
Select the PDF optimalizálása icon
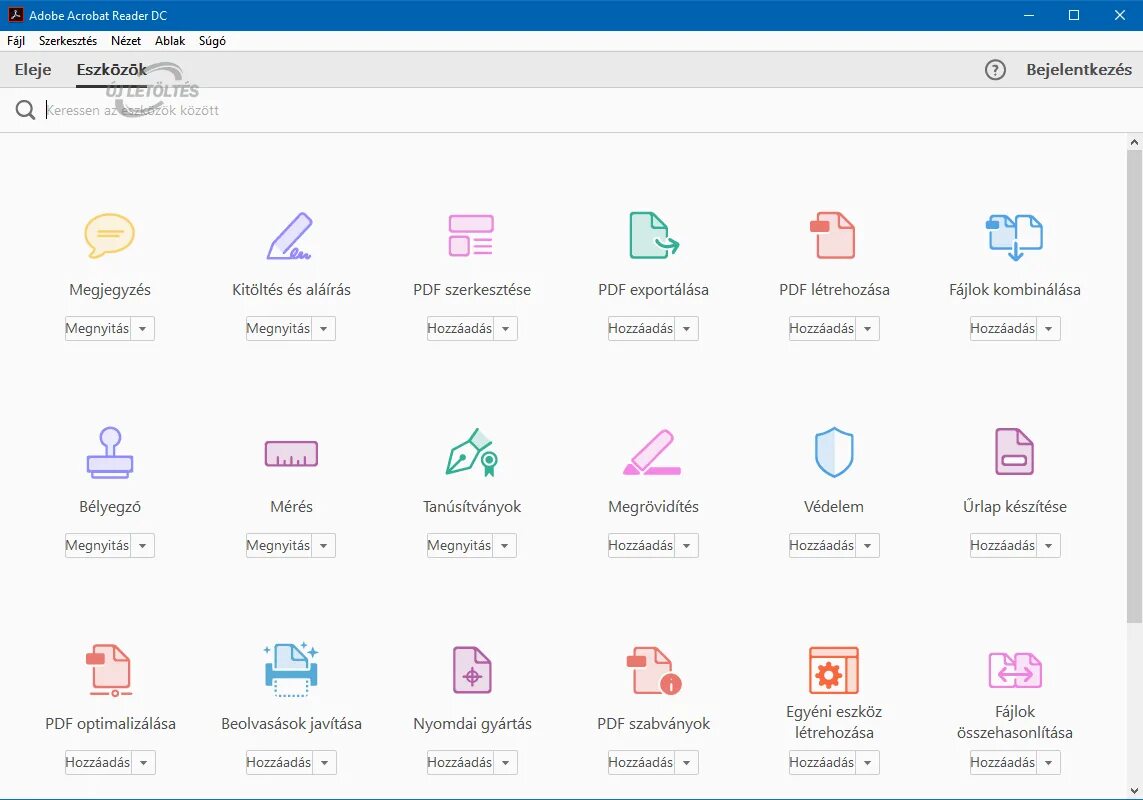(109, 669)
